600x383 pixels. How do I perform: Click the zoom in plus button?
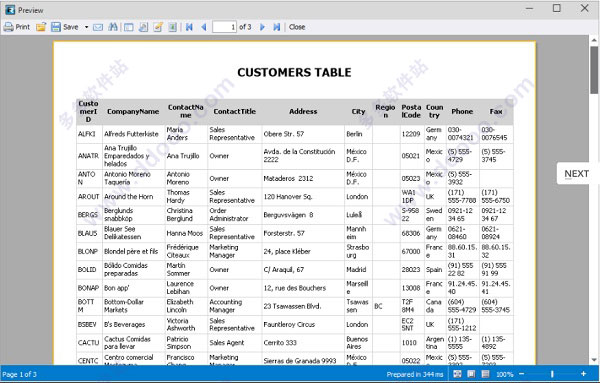[x=583, y=374]
